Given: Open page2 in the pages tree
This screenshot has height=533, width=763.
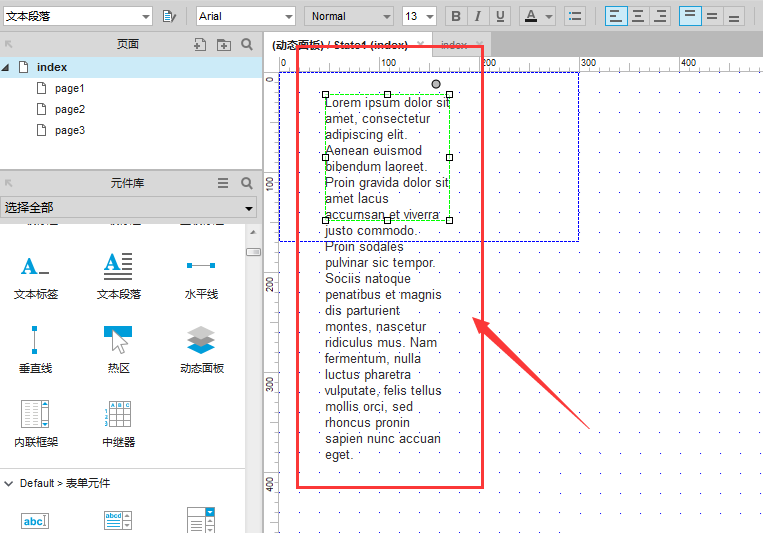Looking at the screenshot, I should coord(70,109).
